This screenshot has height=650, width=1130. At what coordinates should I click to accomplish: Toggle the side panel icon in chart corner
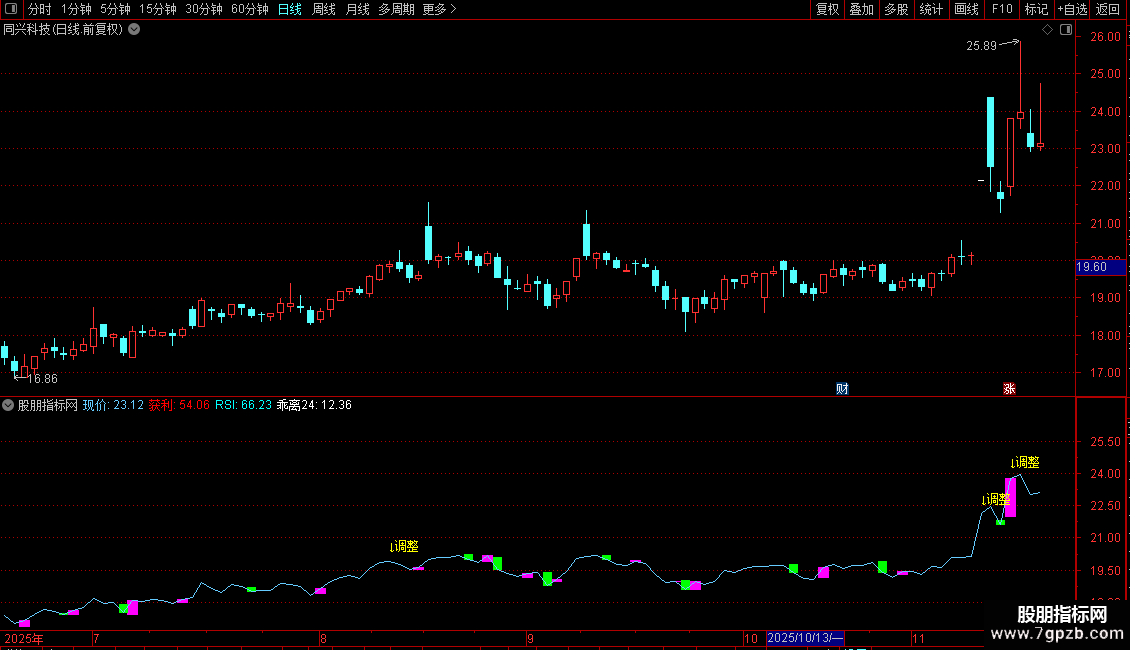tap(1066, 30)
